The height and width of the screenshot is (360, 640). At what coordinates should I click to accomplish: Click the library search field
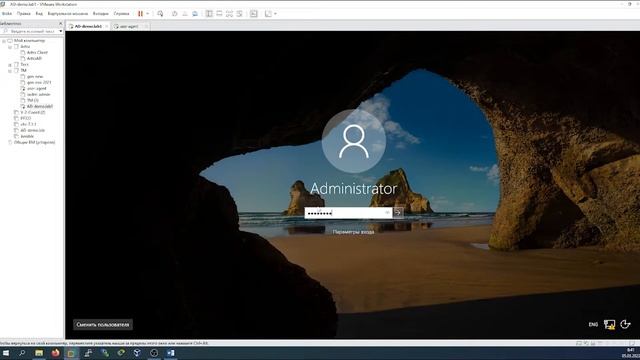coord(30,31)
